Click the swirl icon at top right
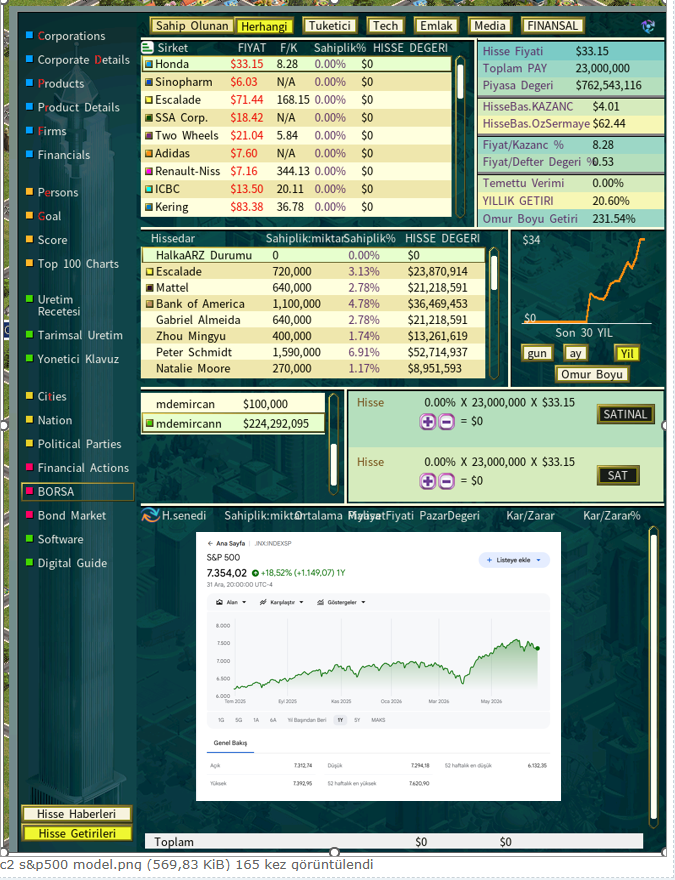 (648, 26)
